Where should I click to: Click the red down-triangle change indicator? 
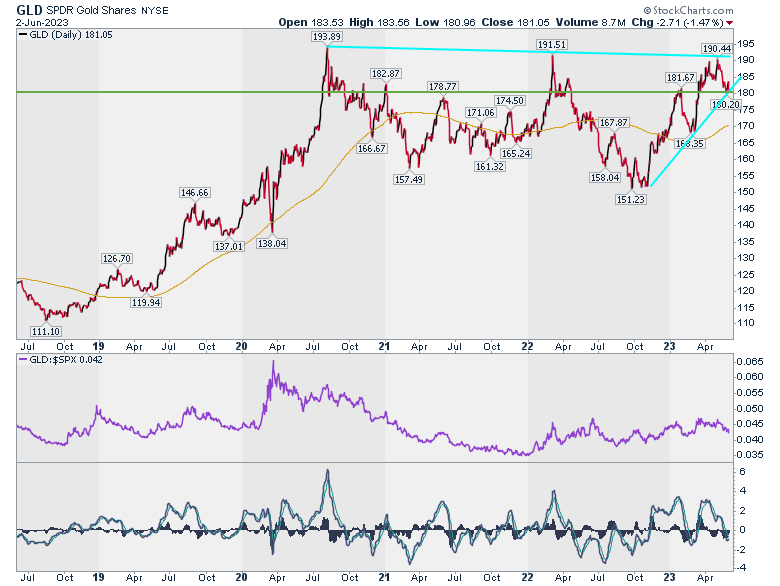point(729,23)
